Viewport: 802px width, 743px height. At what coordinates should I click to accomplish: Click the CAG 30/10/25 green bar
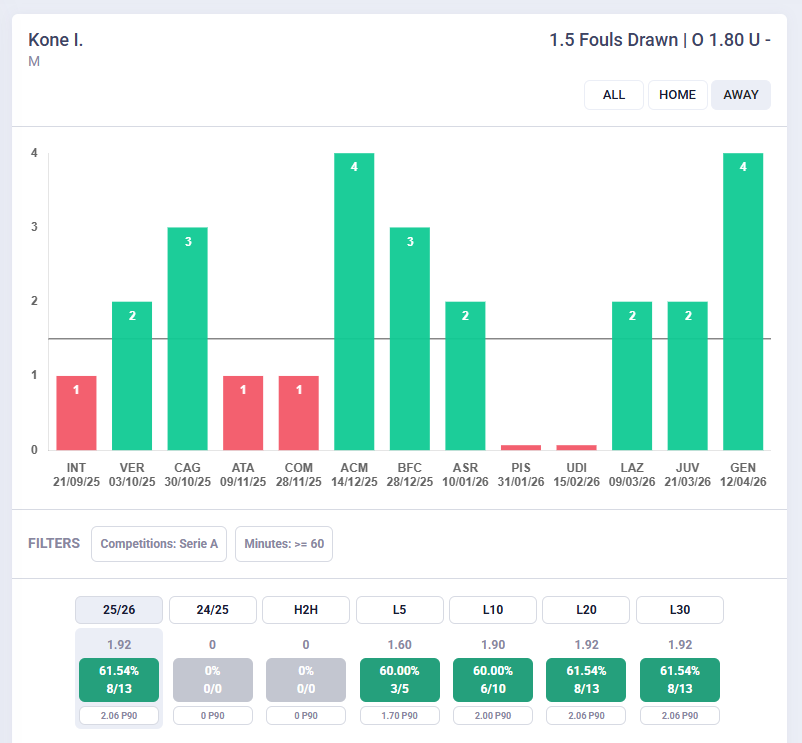188,339
